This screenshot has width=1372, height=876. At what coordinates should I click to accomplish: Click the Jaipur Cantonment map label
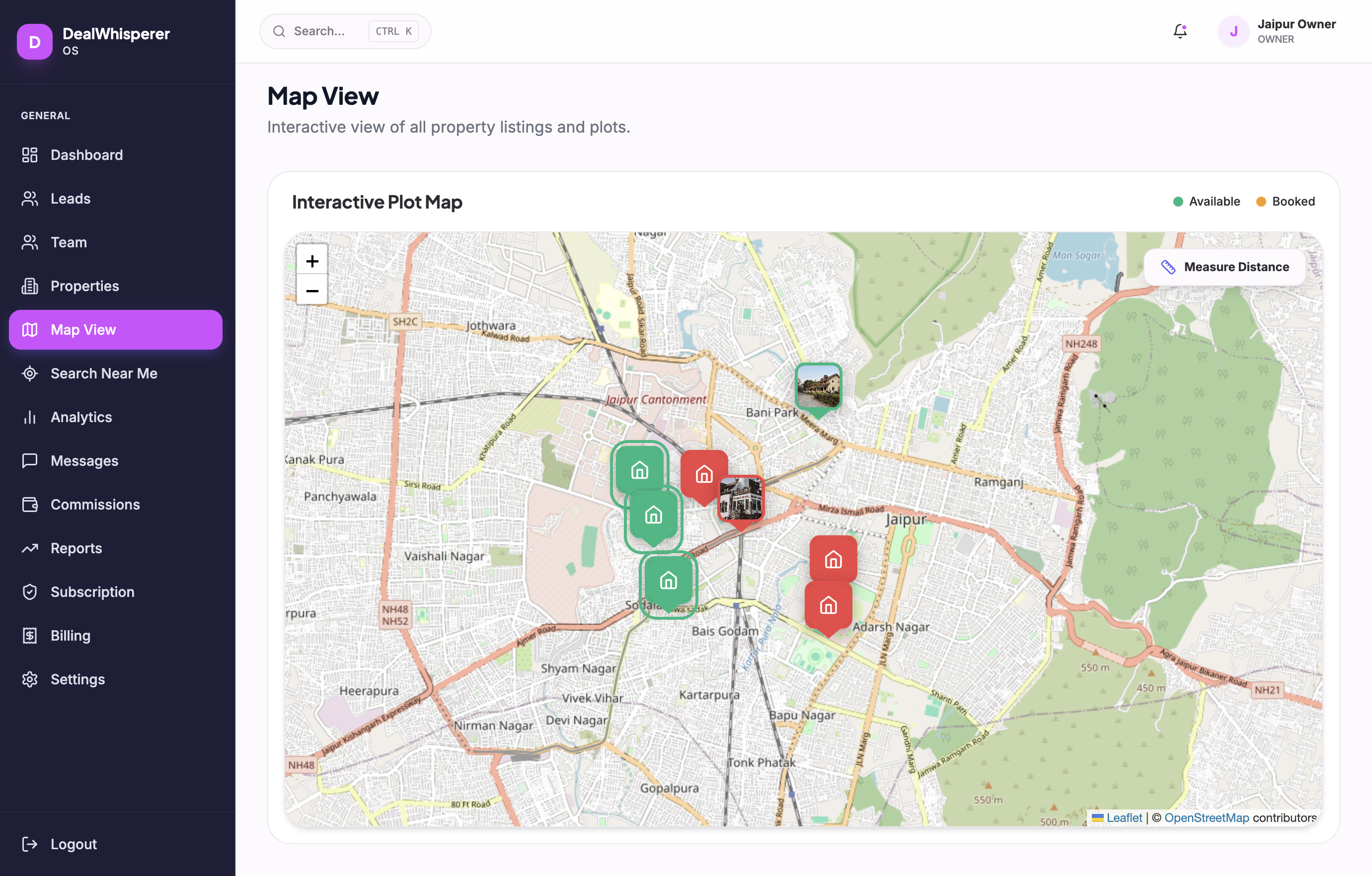[x=655, y=400]
